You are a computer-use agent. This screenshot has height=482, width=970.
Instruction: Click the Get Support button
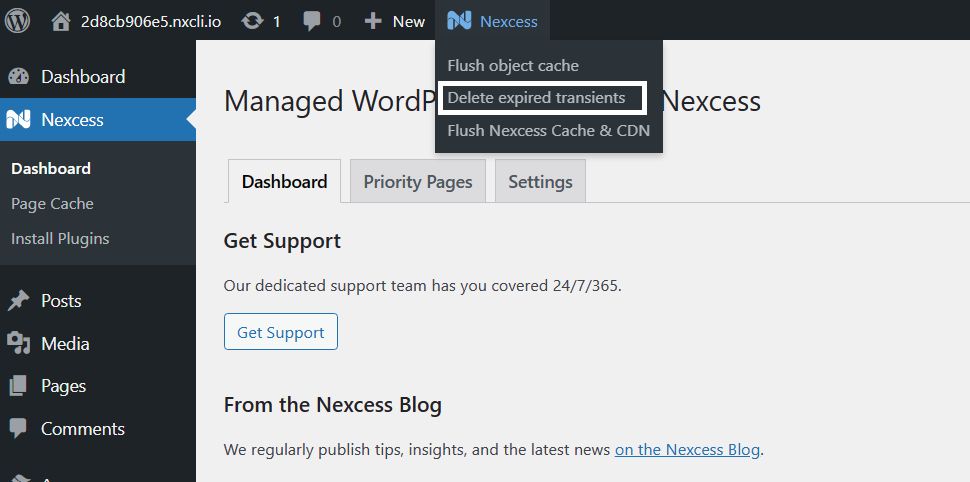pos(281,332)
